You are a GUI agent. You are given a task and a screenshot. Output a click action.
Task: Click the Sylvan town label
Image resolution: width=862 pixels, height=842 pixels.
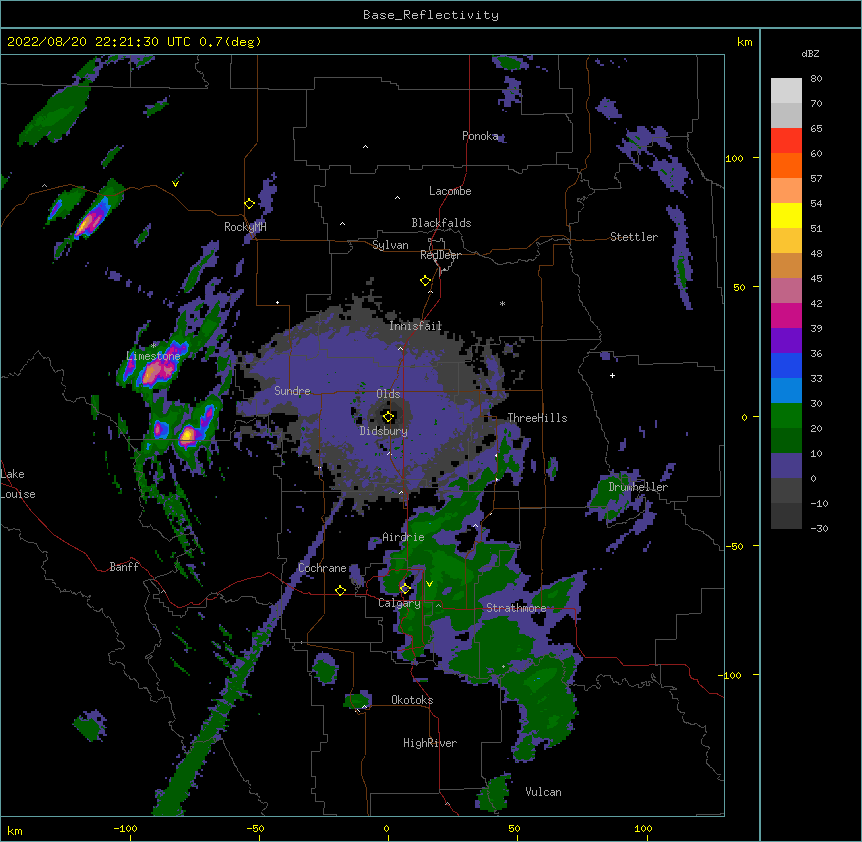click(390, 245)
